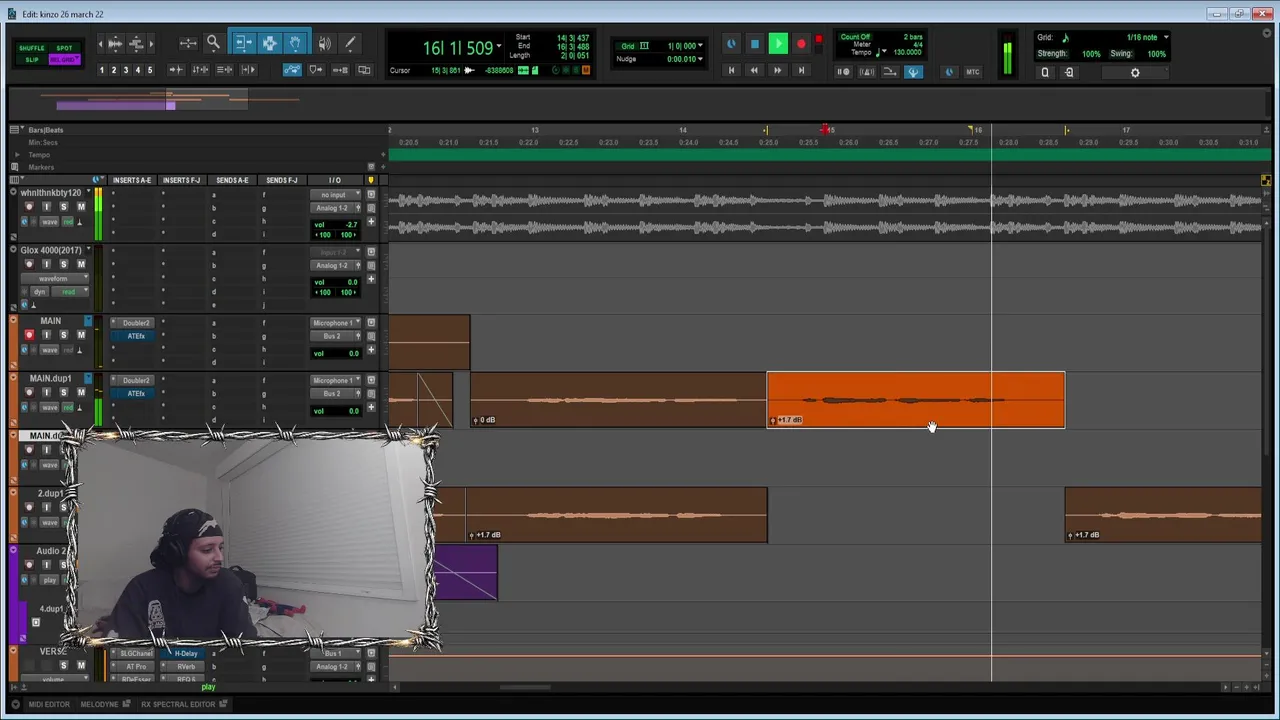Click Stop in the transport
The width and height of the screenshot is (1280, 720).
coord(755,44)
